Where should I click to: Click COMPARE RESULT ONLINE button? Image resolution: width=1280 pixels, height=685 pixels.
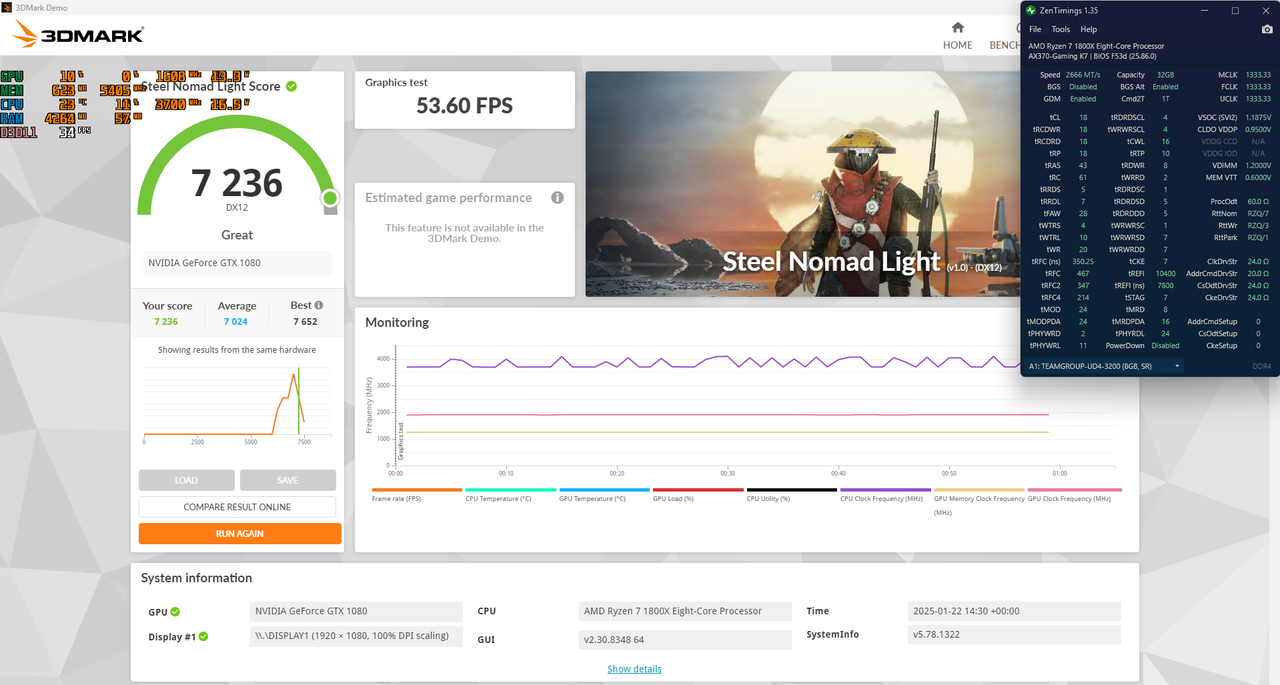click(x=237, y=507)
